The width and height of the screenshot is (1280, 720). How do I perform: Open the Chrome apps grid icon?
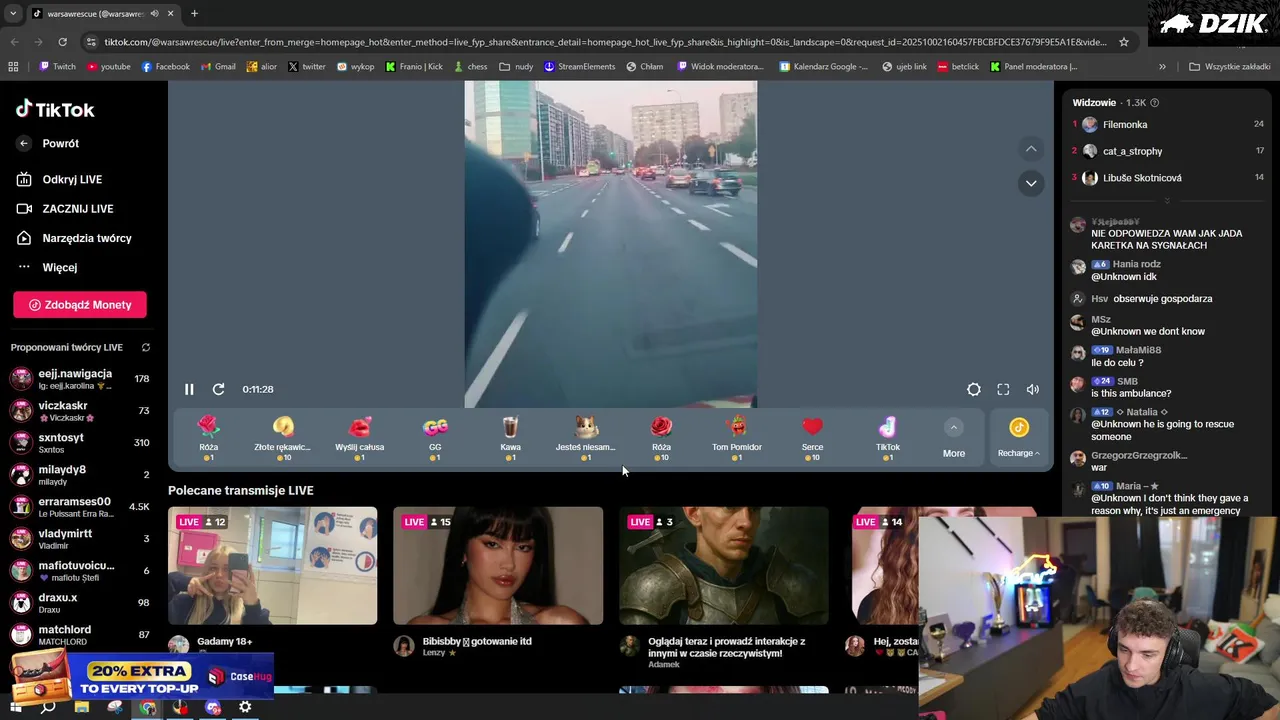pyautogui.click(x=13, y=67)
